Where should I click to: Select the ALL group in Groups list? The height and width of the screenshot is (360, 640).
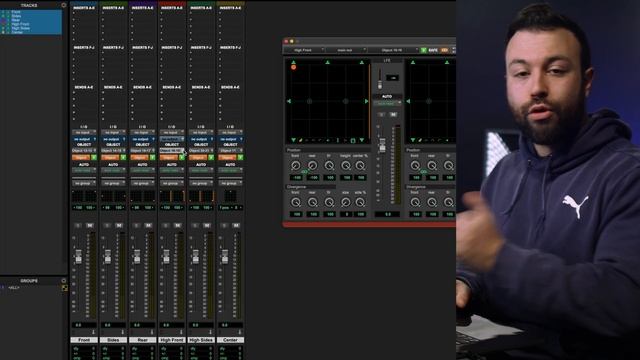(14, 288)
